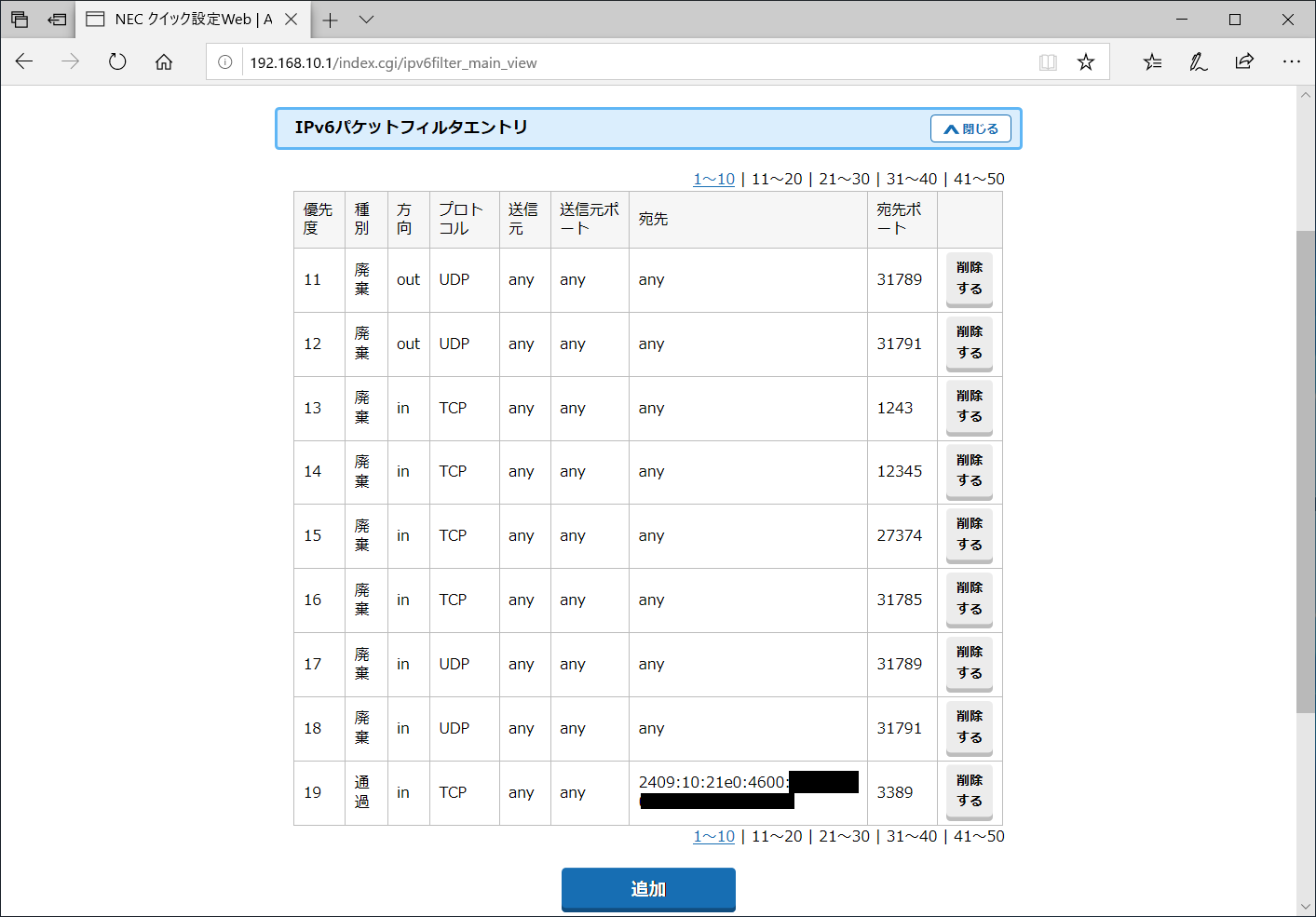Open top pagination link 21～30
The width and height of the screenshot is (1316, 917).
(844, 180)
